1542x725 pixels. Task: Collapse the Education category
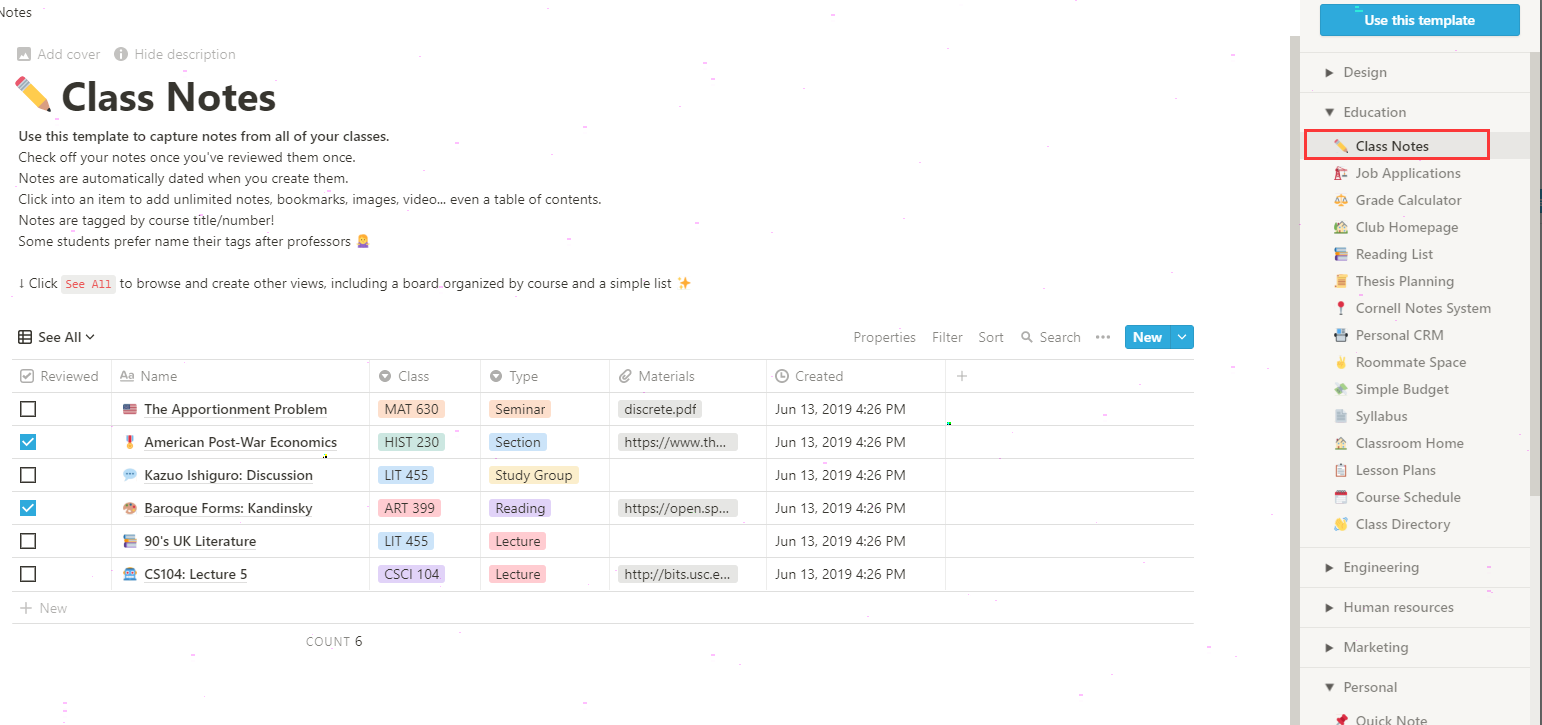[1329, 112]
